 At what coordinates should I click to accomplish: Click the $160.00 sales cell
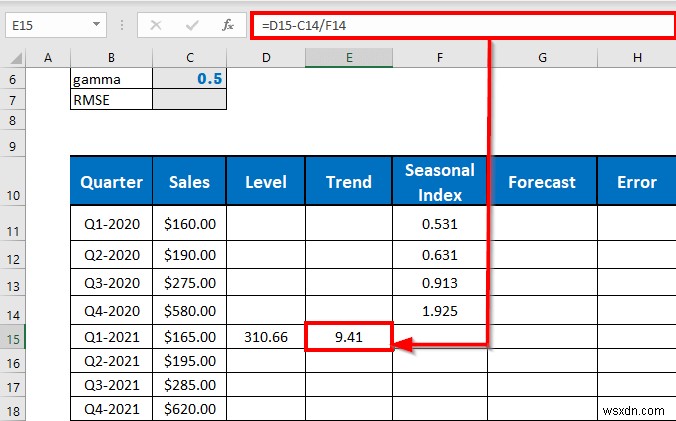click(x=190, y=223)
